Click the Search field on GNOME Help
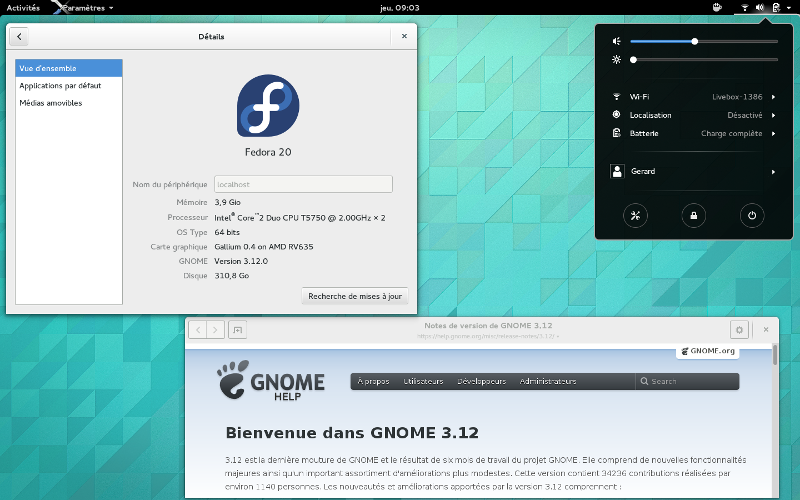 click(687, 382)
